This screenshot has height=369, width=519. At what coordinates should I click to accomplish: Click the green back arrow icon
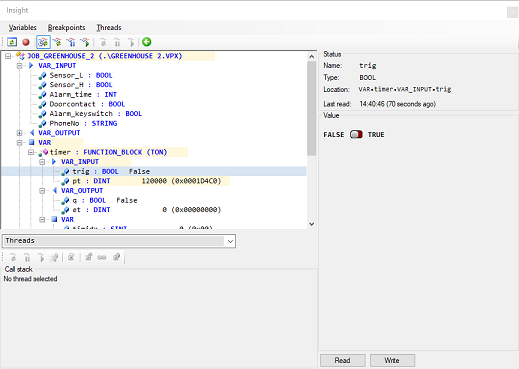(147, 42)
